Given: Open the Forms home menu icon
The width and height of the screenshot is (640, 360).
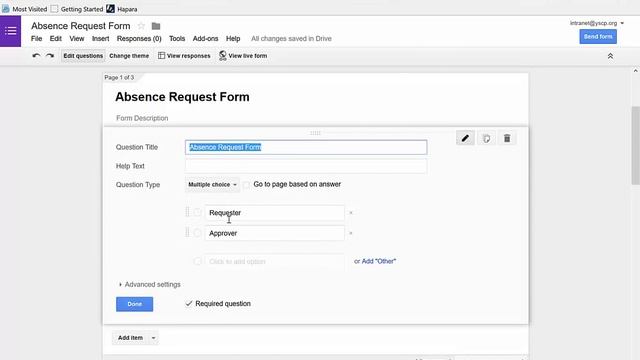Looking at the screenshot, I should click(10, 31).
